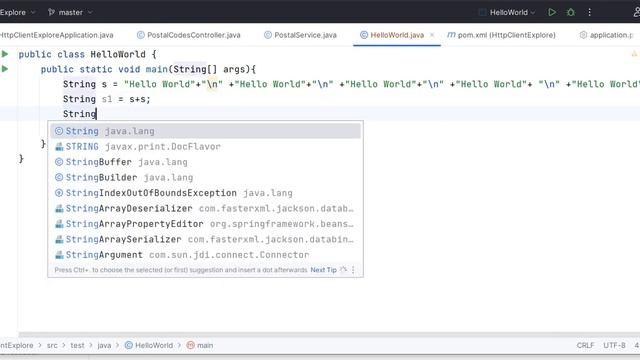The image size is (640, 360).
Task: Open the toolbar more actions menu
Action: 589,12
